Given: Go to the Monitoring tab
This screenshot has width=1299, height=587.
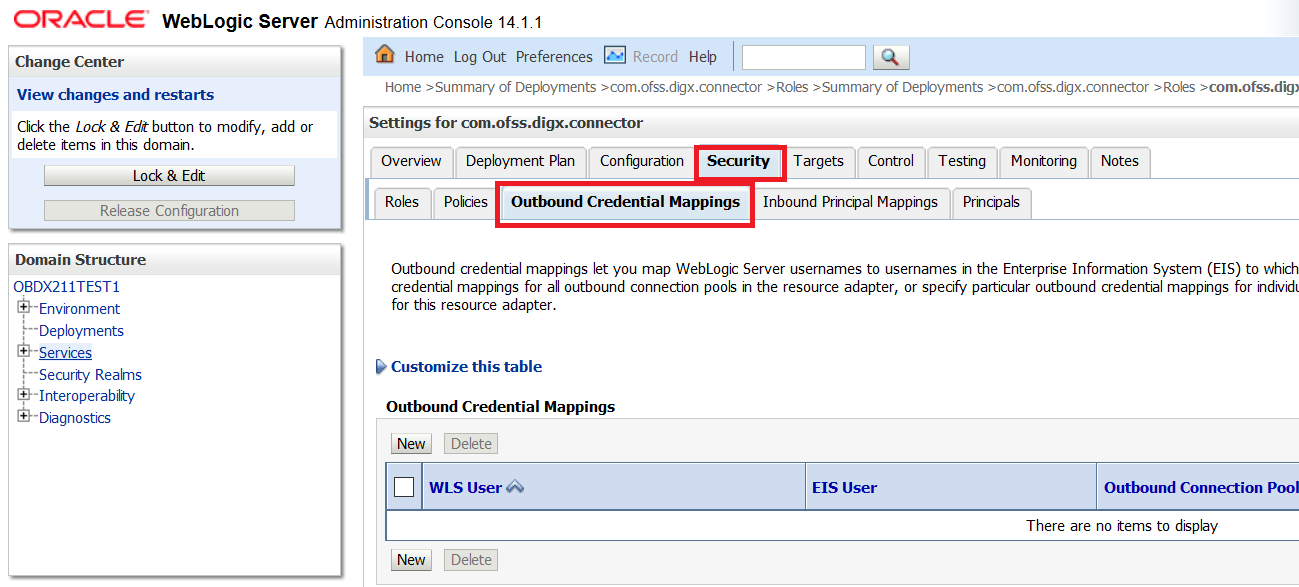Looking at the screenshot, I should tap(1044, 161).
